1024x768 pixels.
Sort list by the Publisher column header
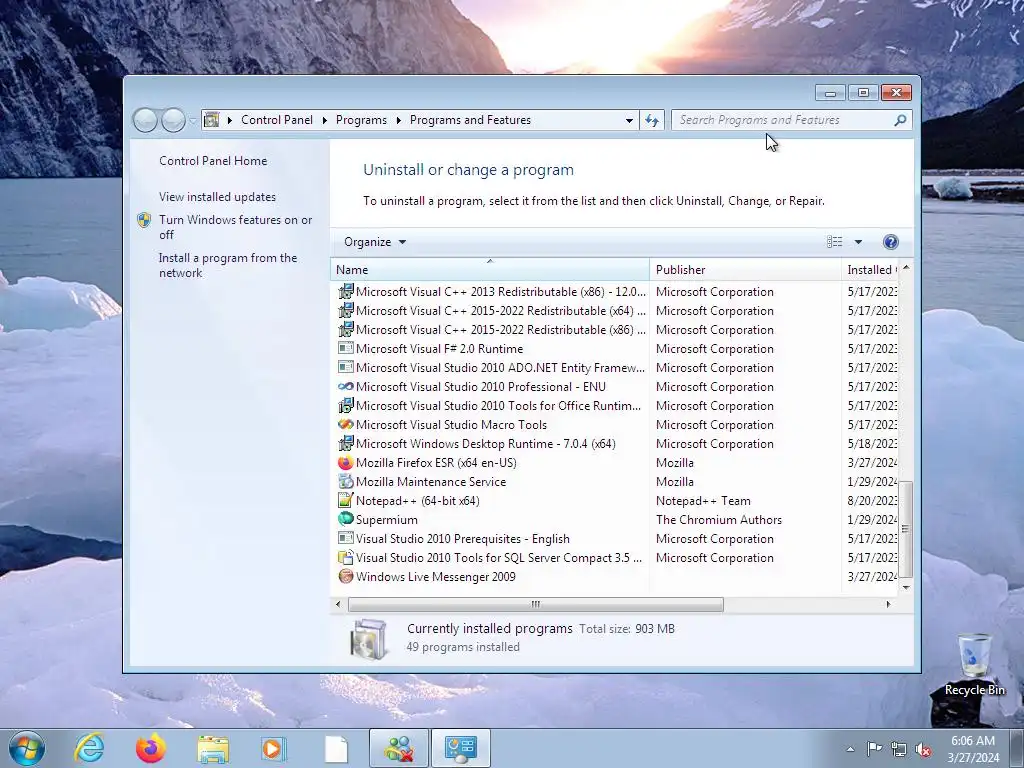[x=745, y=270]
